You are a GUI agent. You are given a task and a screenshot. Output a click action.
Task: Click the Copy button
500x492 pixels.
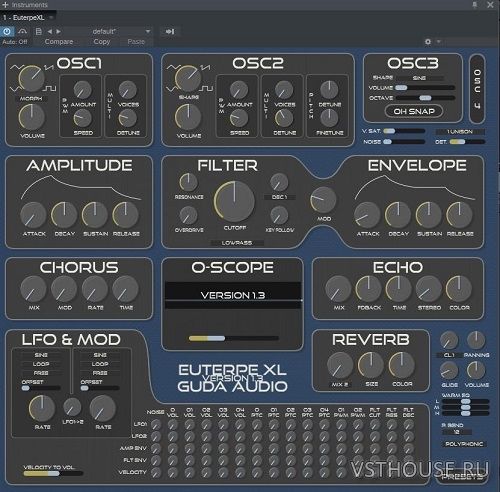[102, 42]
